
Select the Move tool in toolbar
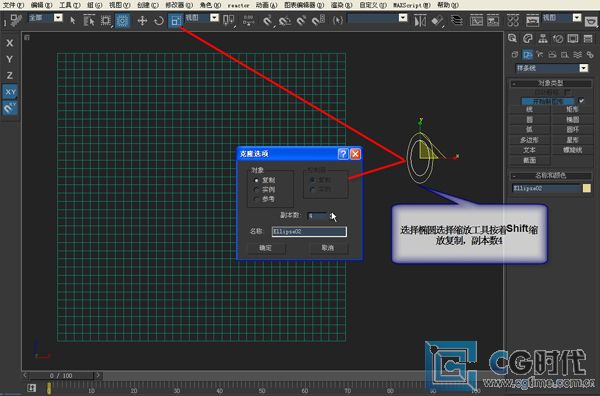[x=142, y=20]
